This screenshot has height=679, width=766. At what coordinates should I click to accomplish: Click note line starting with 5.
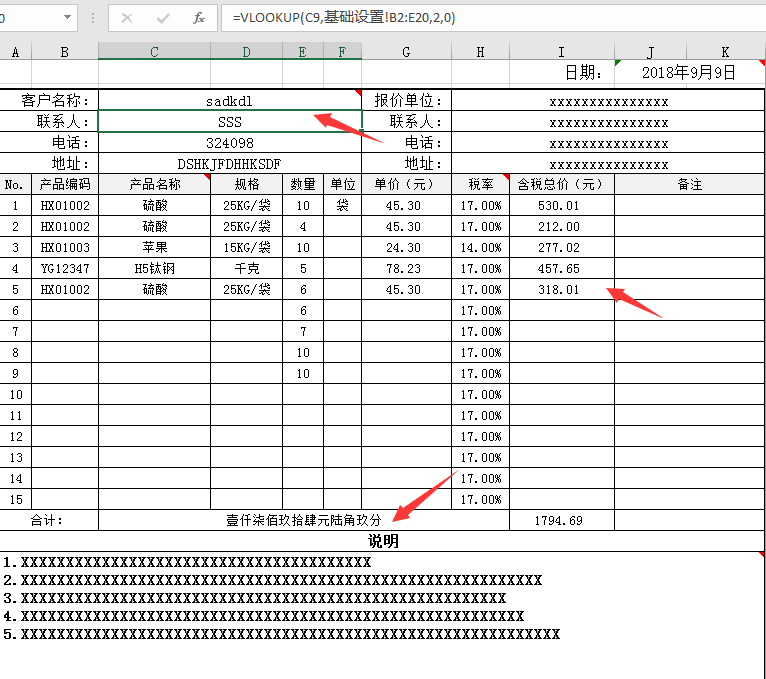coord(282,635)
